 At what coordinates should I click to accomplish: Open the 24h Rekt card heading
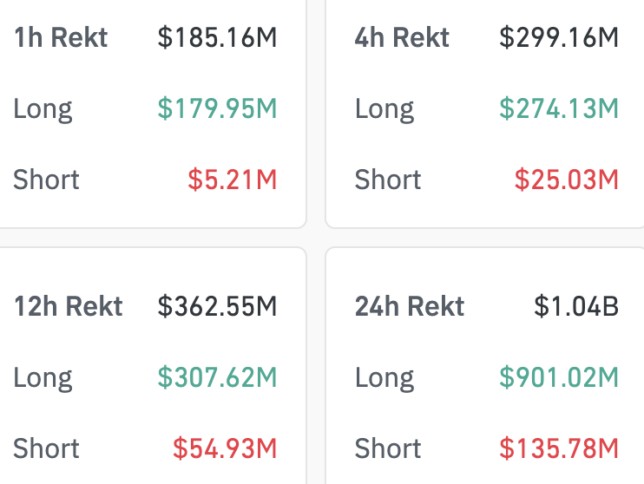pyautogui.click(x=410, y=306)
